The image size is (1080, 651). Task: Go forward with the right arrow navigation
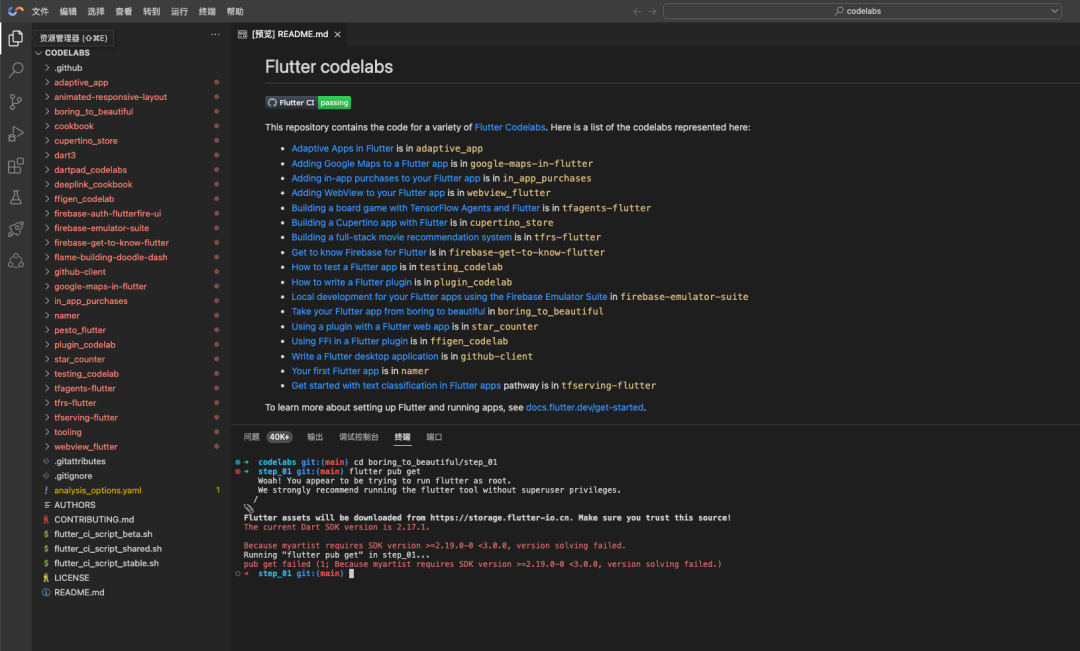[652, 11]
